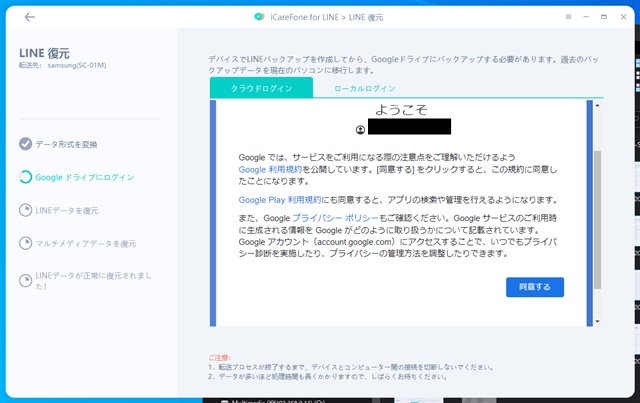Click the vertical scrollbar thumb in login panel

pos(597,220)
